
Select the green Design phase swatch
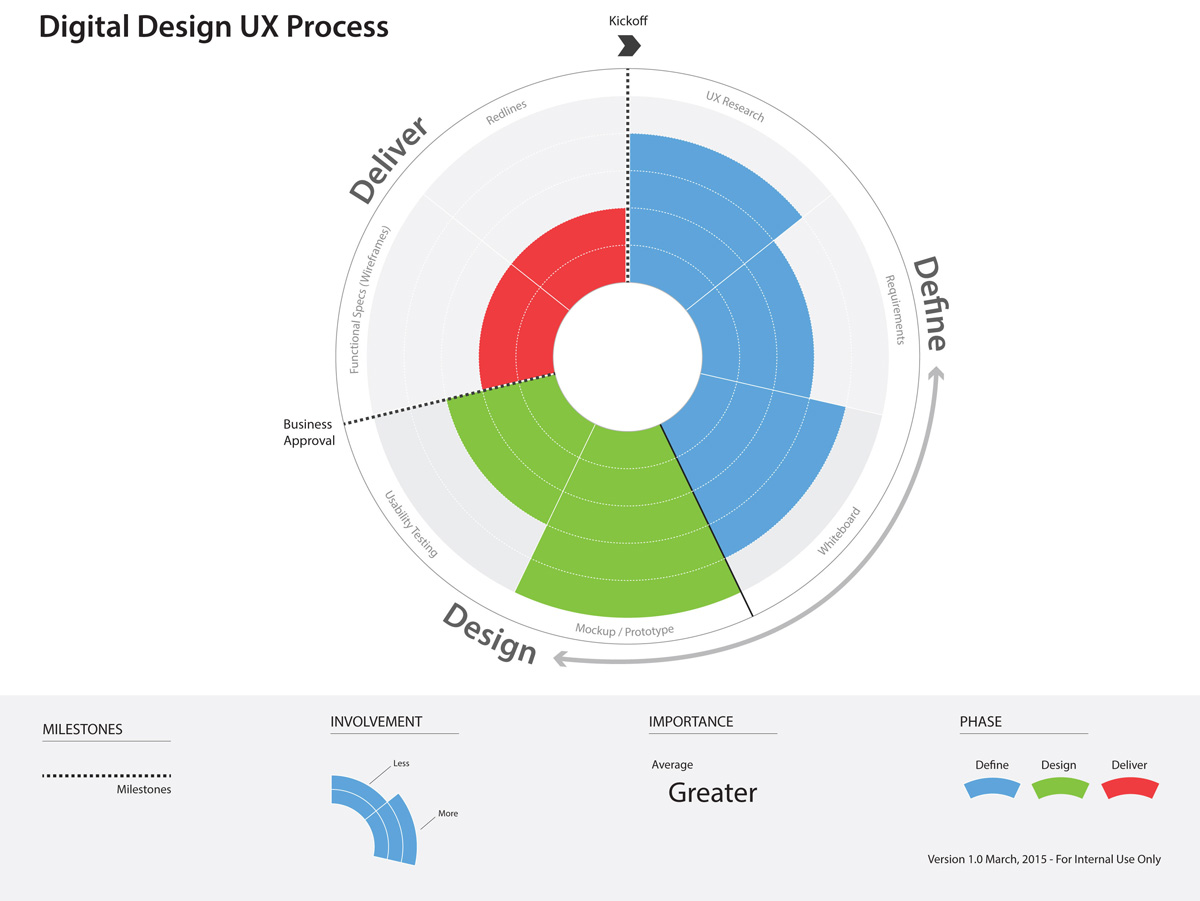1060,789
